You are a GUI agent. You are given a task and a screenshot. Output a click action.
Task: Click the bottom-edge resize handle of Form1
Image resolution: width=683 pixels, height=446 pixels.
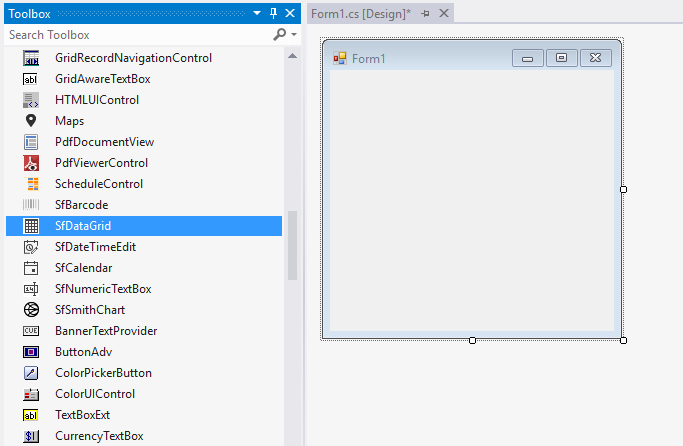click(472, 341)
